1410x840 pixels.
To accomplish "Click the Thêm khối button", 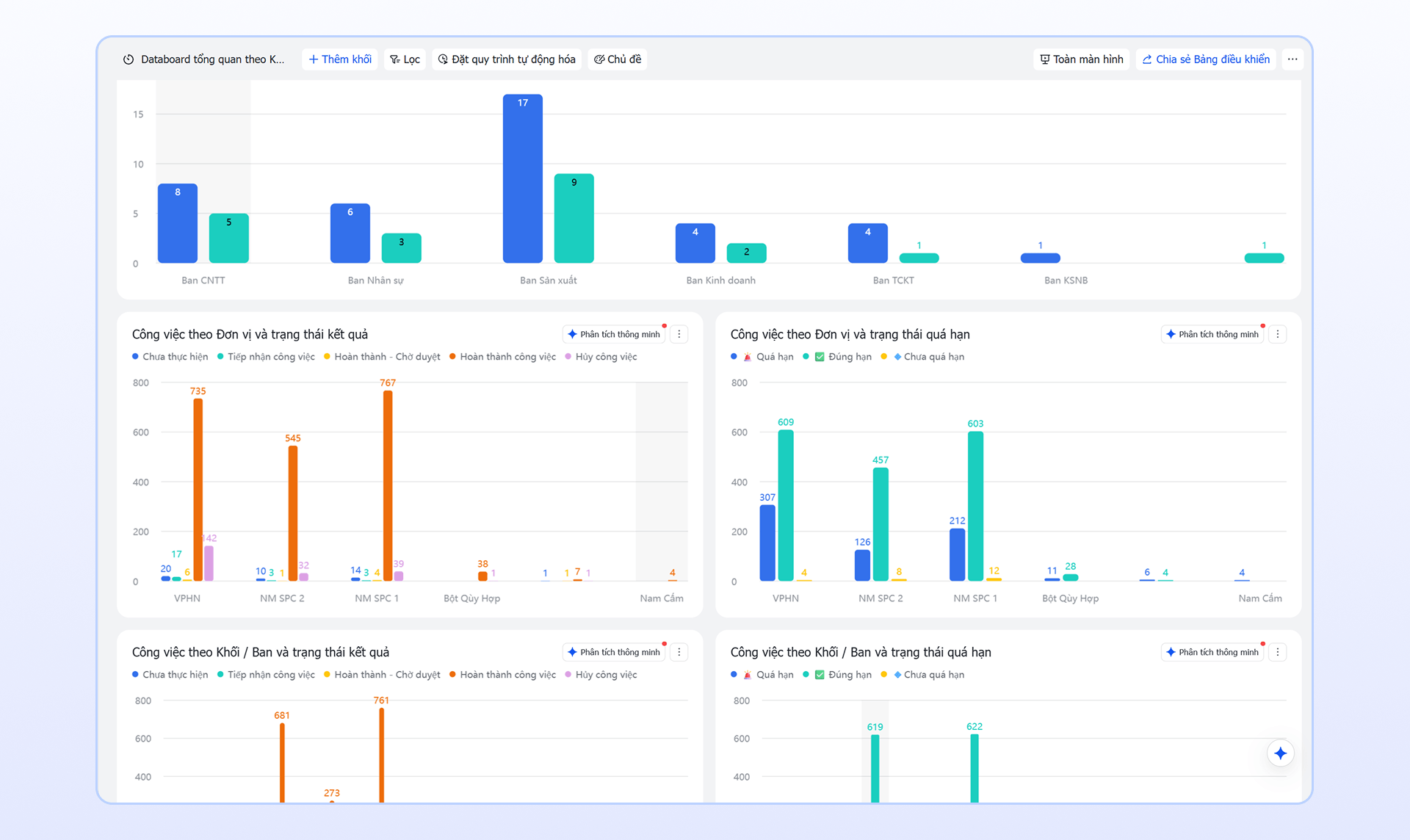I will click(340, 59).
